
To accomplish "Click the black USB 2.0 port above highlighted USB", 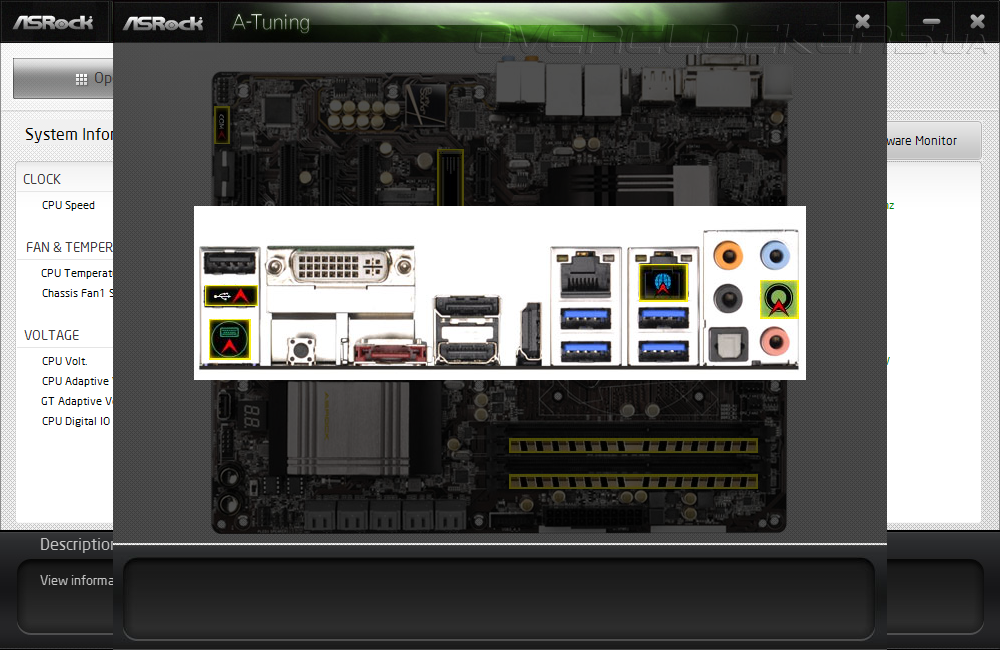I will point(230,262).
